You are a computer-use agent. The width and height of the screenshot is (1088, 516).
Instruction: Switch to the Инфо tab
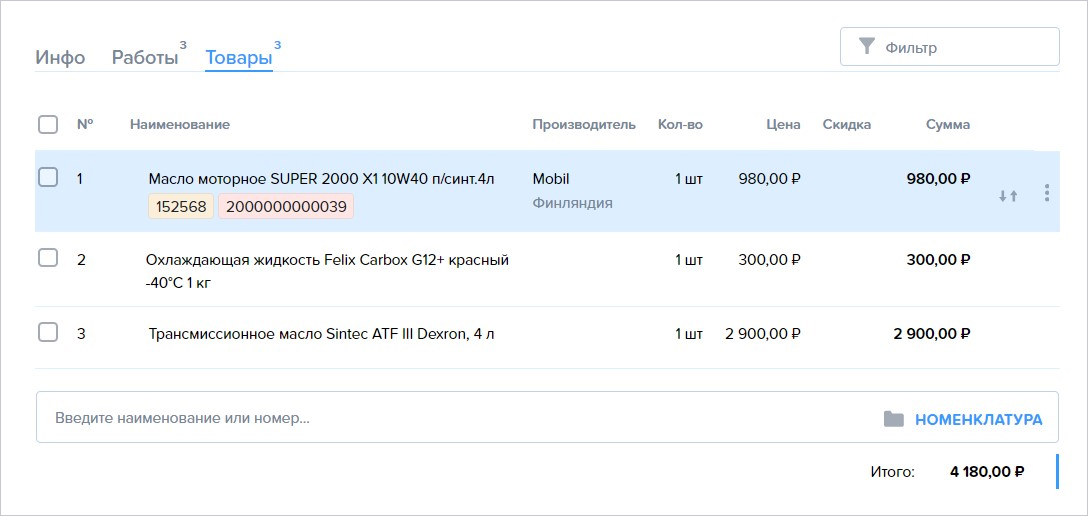pyautogui.click(x=60, y=57)
